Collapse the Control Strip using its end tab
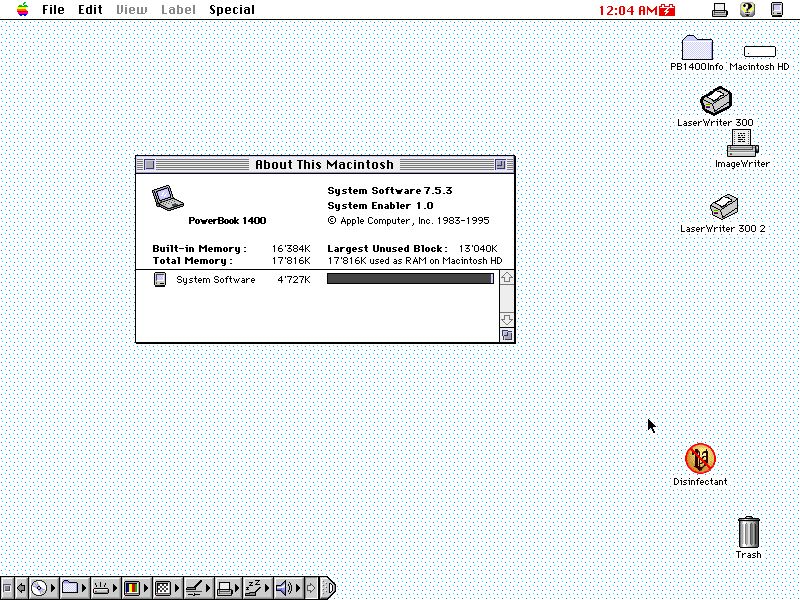This screenshot has height=600, width=800. [329, 588]
